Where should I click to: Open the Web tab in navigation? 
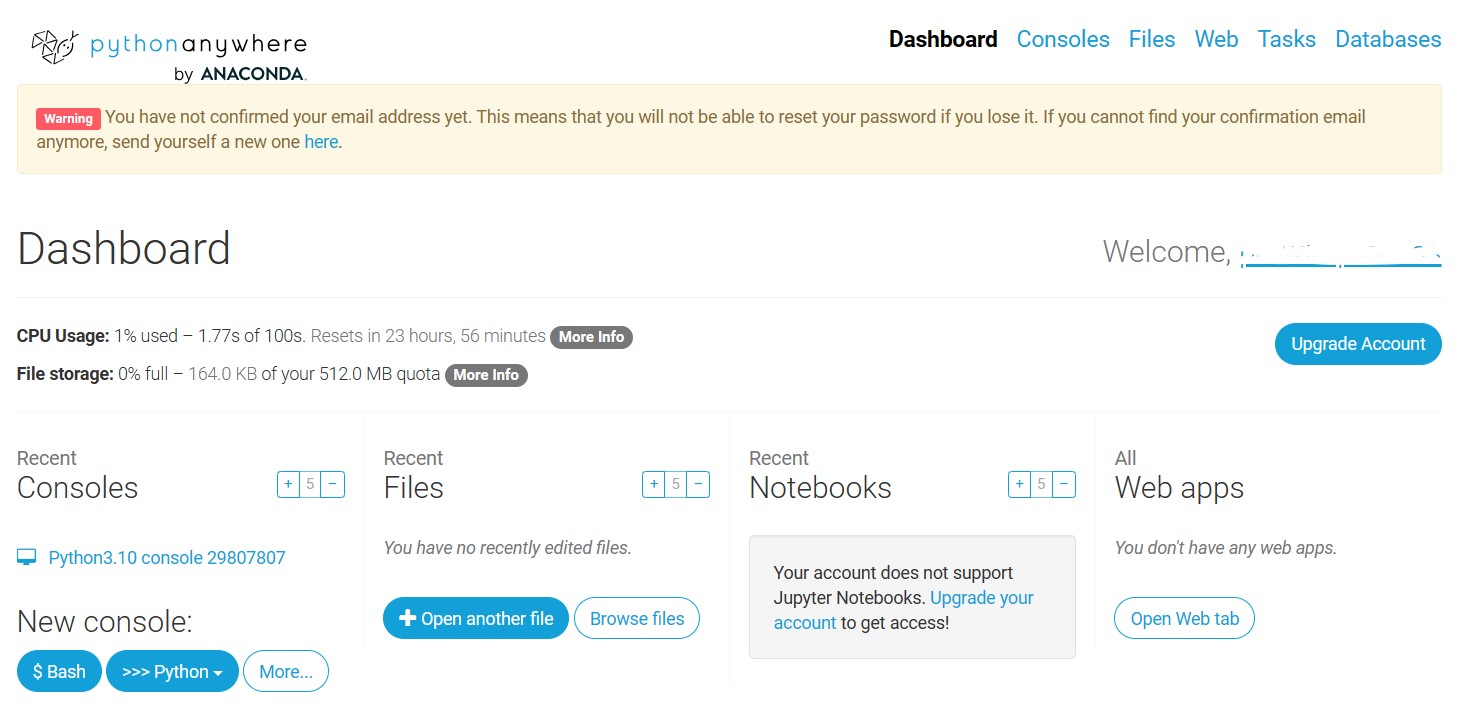1216,39
